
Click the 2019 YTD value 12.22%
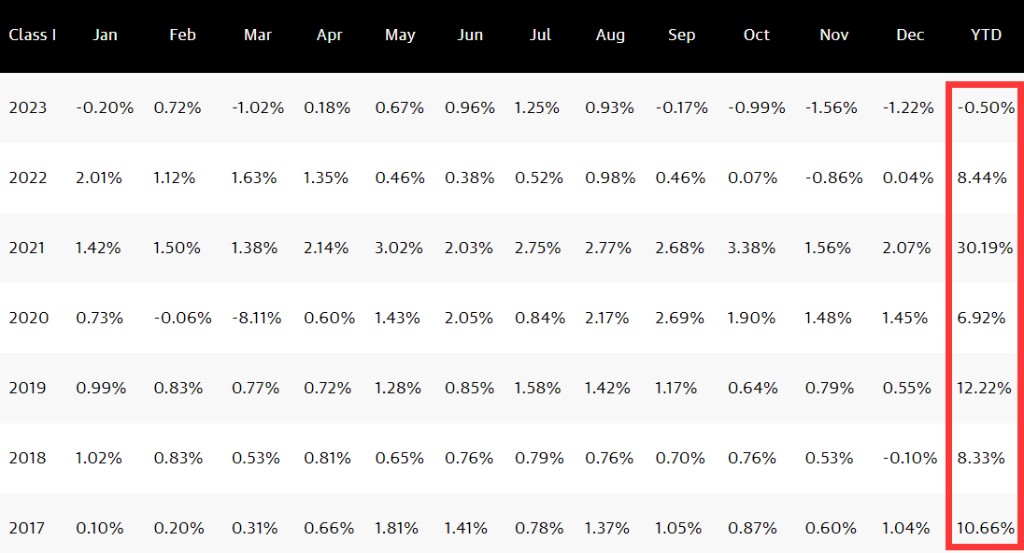985,388
